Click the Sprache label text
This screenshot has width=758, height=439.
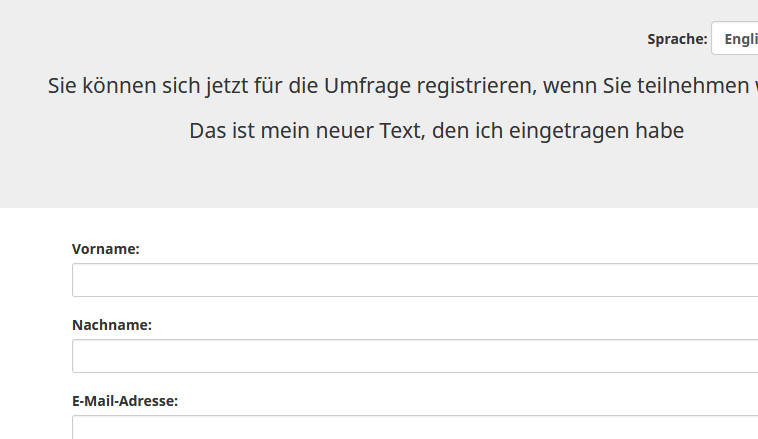(677, 39)
